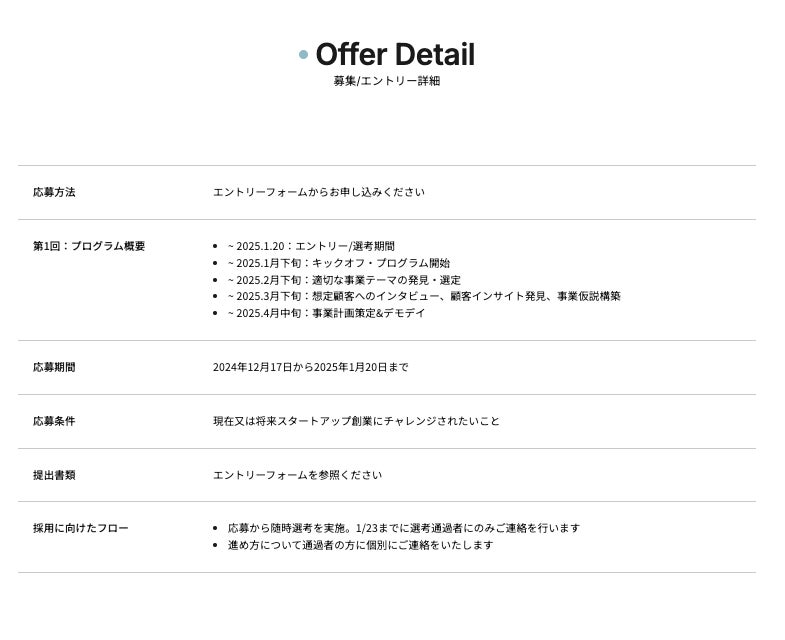Click the 進め方について通過者の方に bullet item
Image resolution: width=785 pixels, height=640 pixels.
tap(360, 545)
